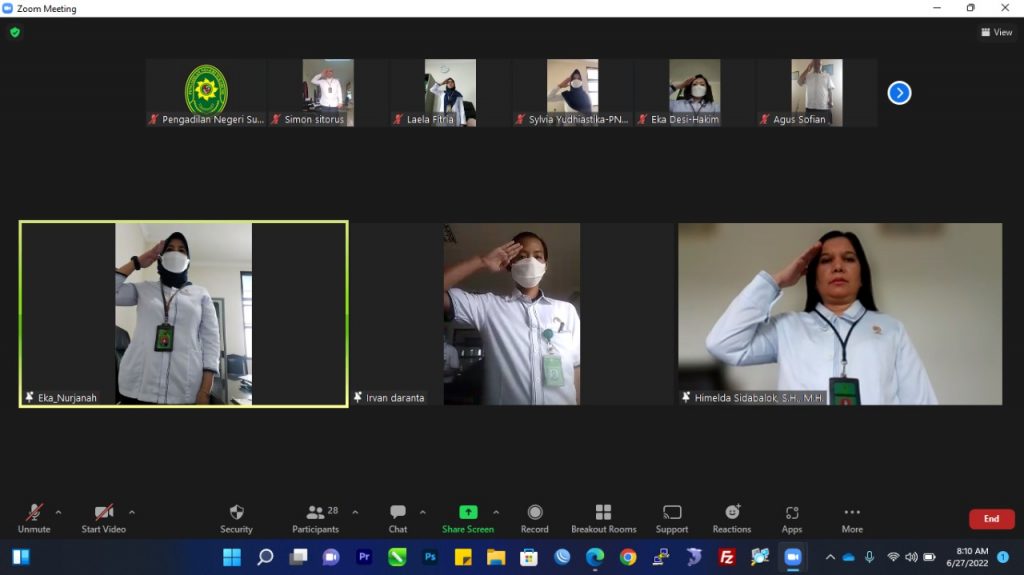Expand audio options arrow next to Unmute
Viewport: 1024px width, 575px height.
click(58, 512)
